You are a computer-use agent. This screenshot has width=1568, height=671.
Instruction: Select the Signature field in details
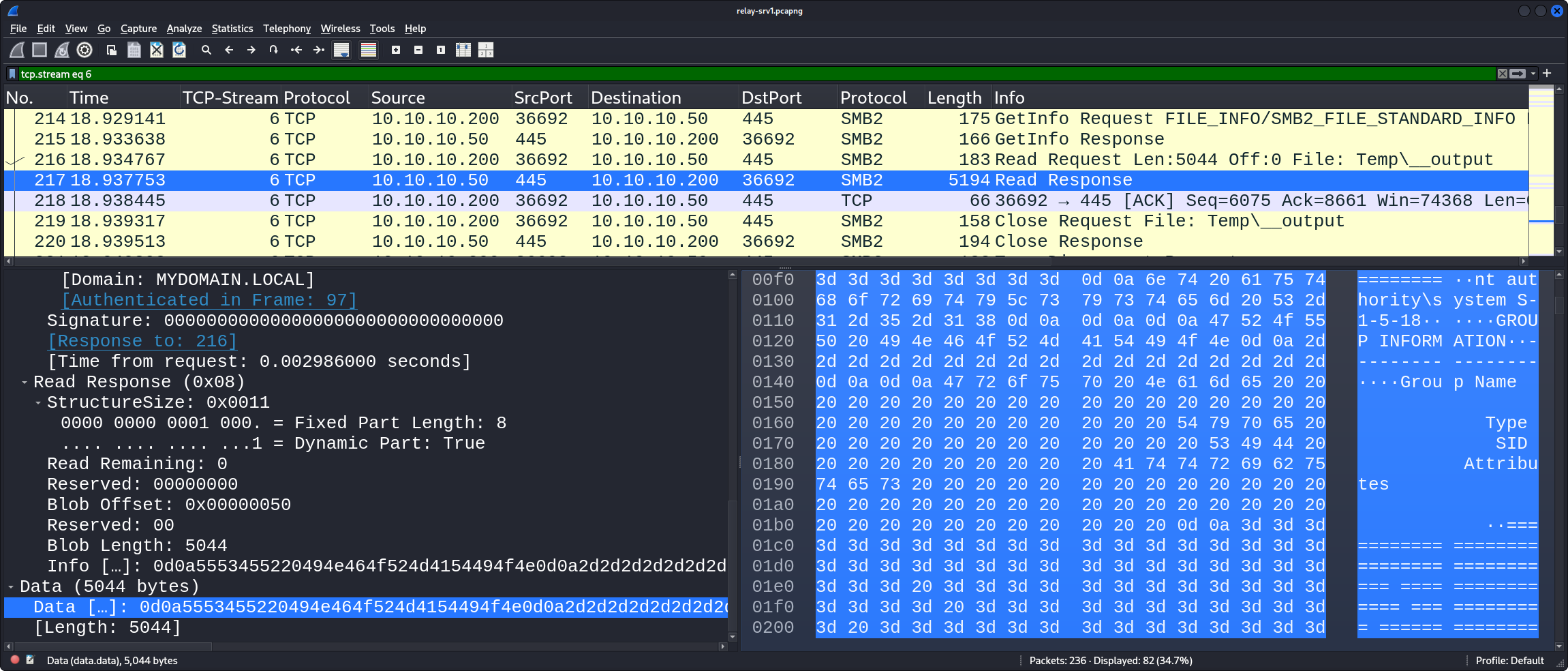click(x=275, y=320)
